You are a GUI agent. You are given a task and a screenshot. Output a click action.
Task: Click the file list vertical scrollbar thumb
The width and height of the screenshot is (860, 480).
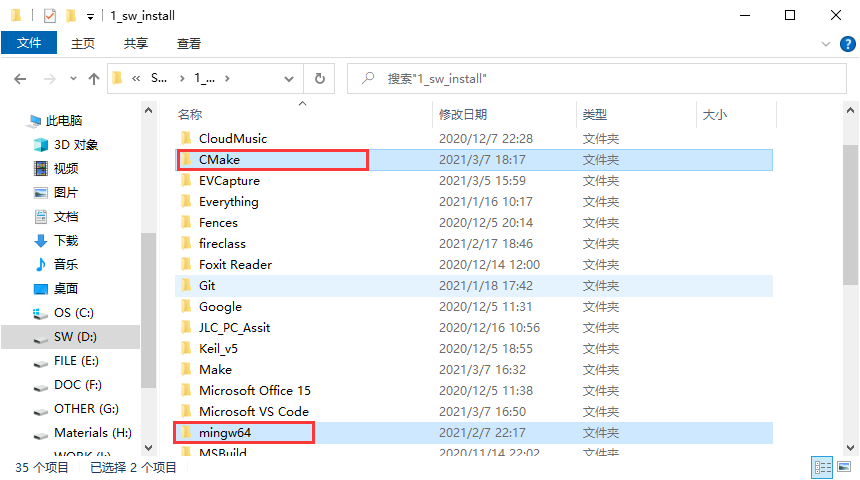coord(850,214)
